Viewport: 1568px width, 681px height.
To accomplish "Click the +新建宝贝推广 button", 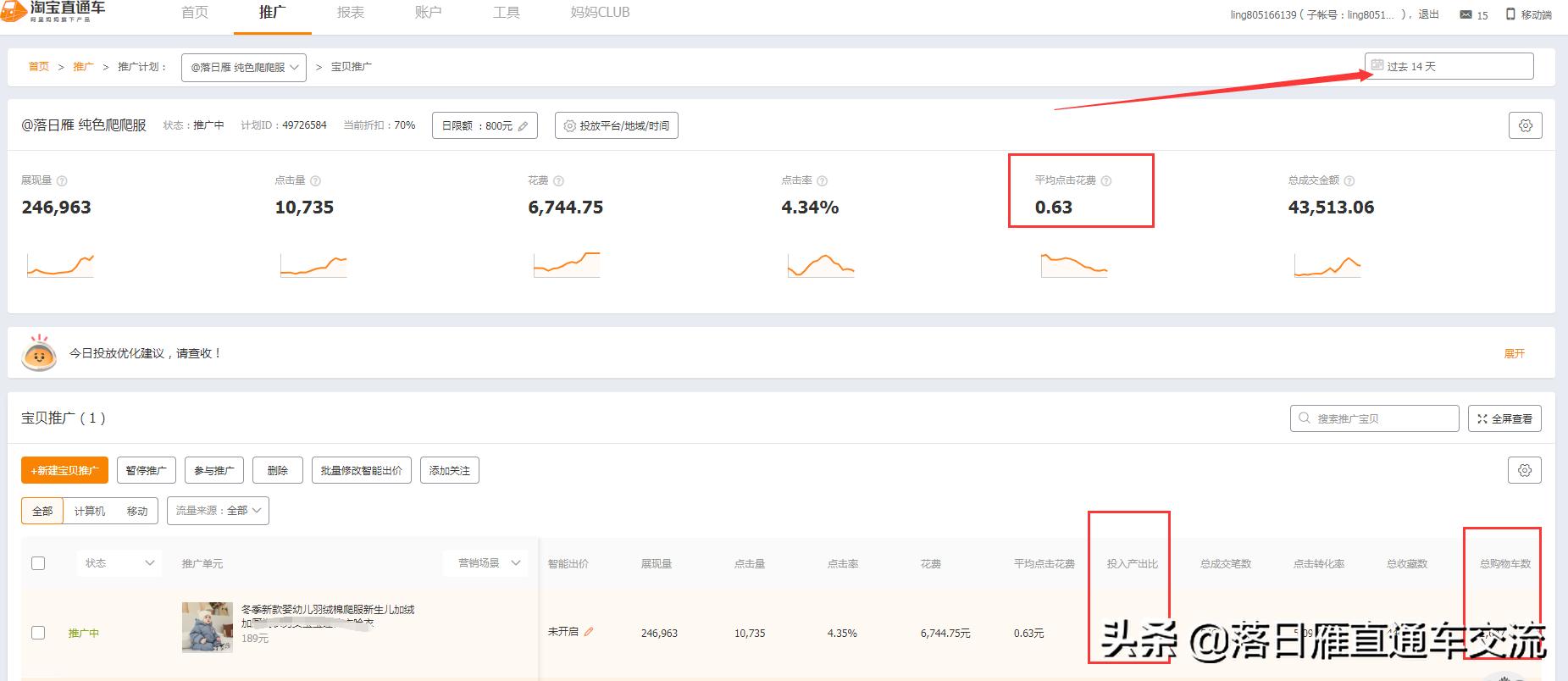I will (65, 470).
